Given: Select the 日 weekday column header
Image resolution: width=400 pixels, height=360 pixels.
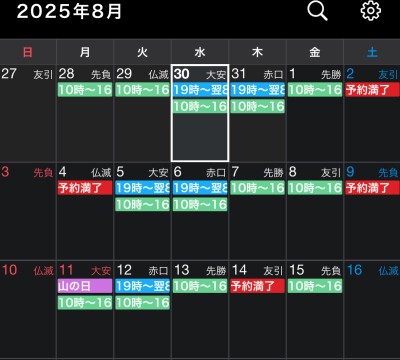Looking at the screenshot, I should pos(28,52).
